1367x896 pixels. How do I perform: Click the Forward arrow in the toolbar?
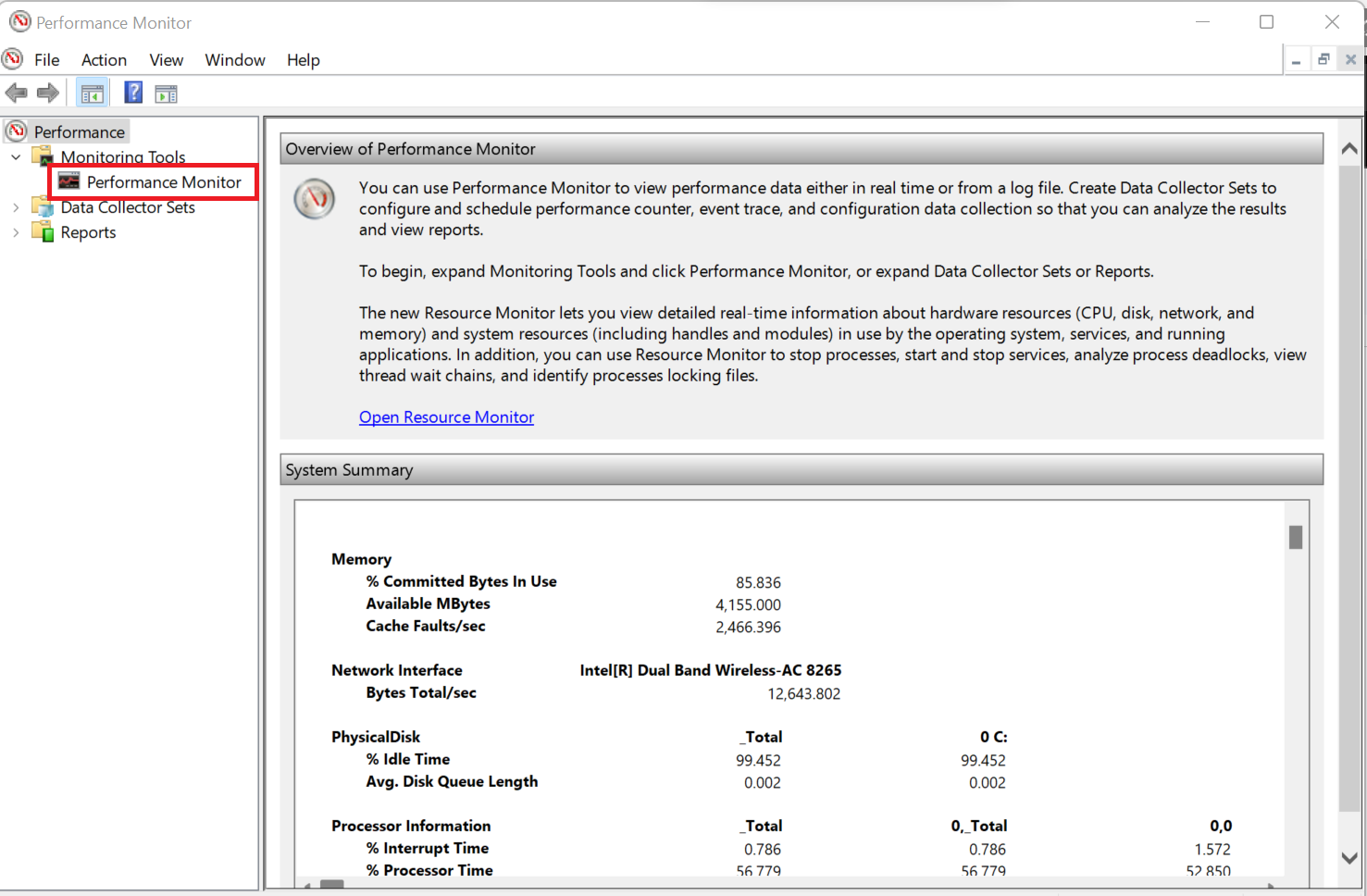tap(48, 93)
